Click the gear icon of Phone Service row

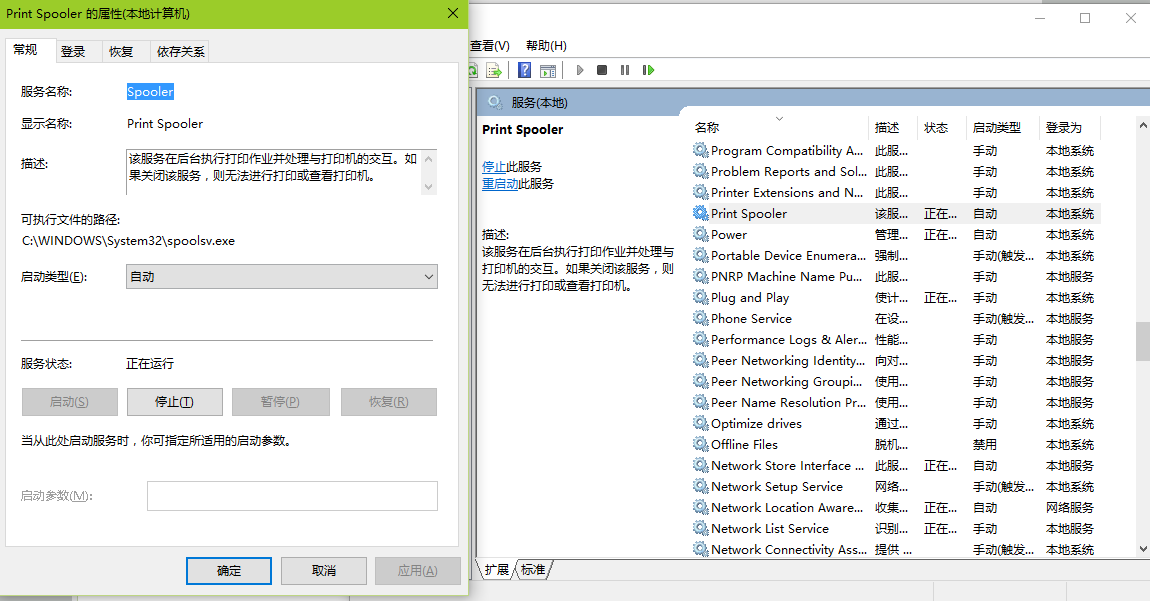700,318
